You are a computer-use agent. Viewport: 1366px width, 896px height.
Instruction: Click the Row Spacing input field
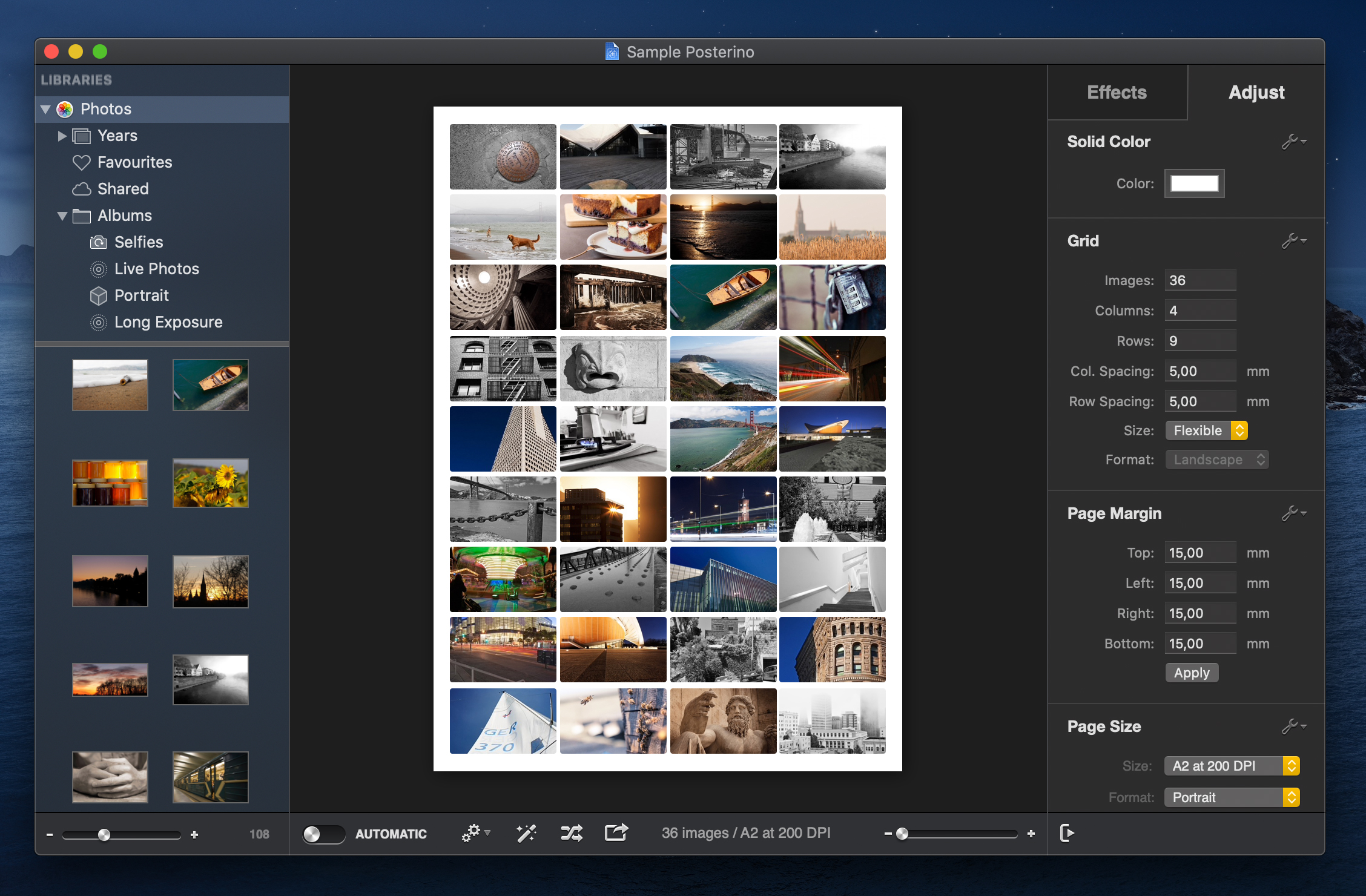[x=1200, y=401]
